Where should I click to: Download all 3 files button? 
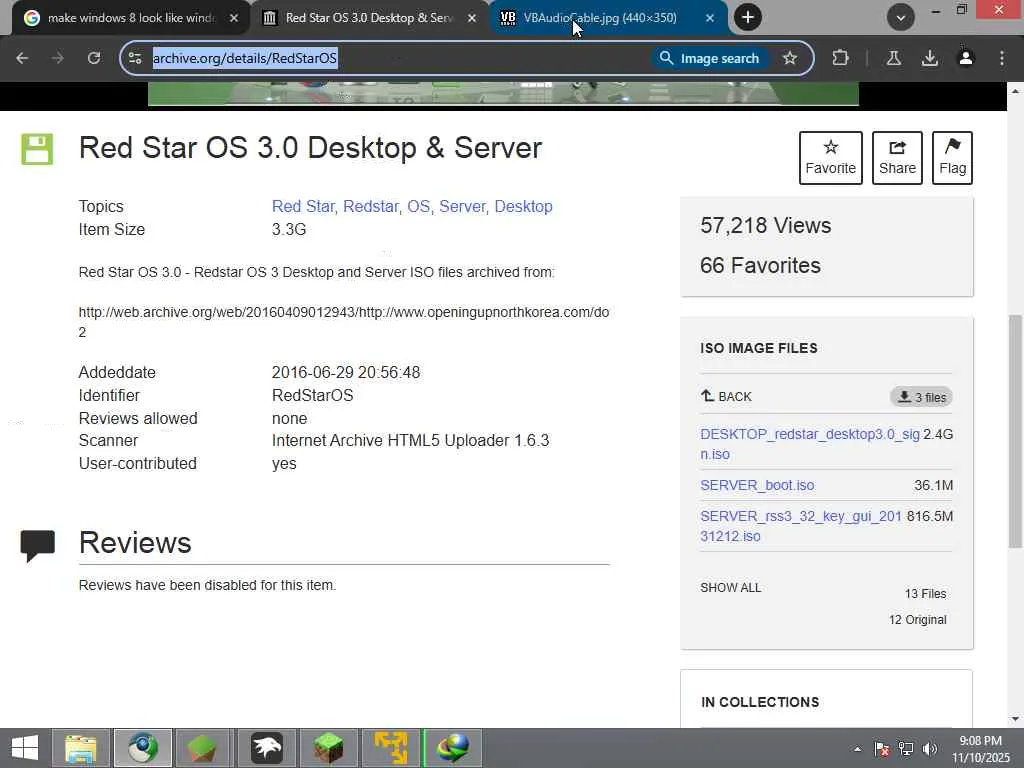[921, 396]
